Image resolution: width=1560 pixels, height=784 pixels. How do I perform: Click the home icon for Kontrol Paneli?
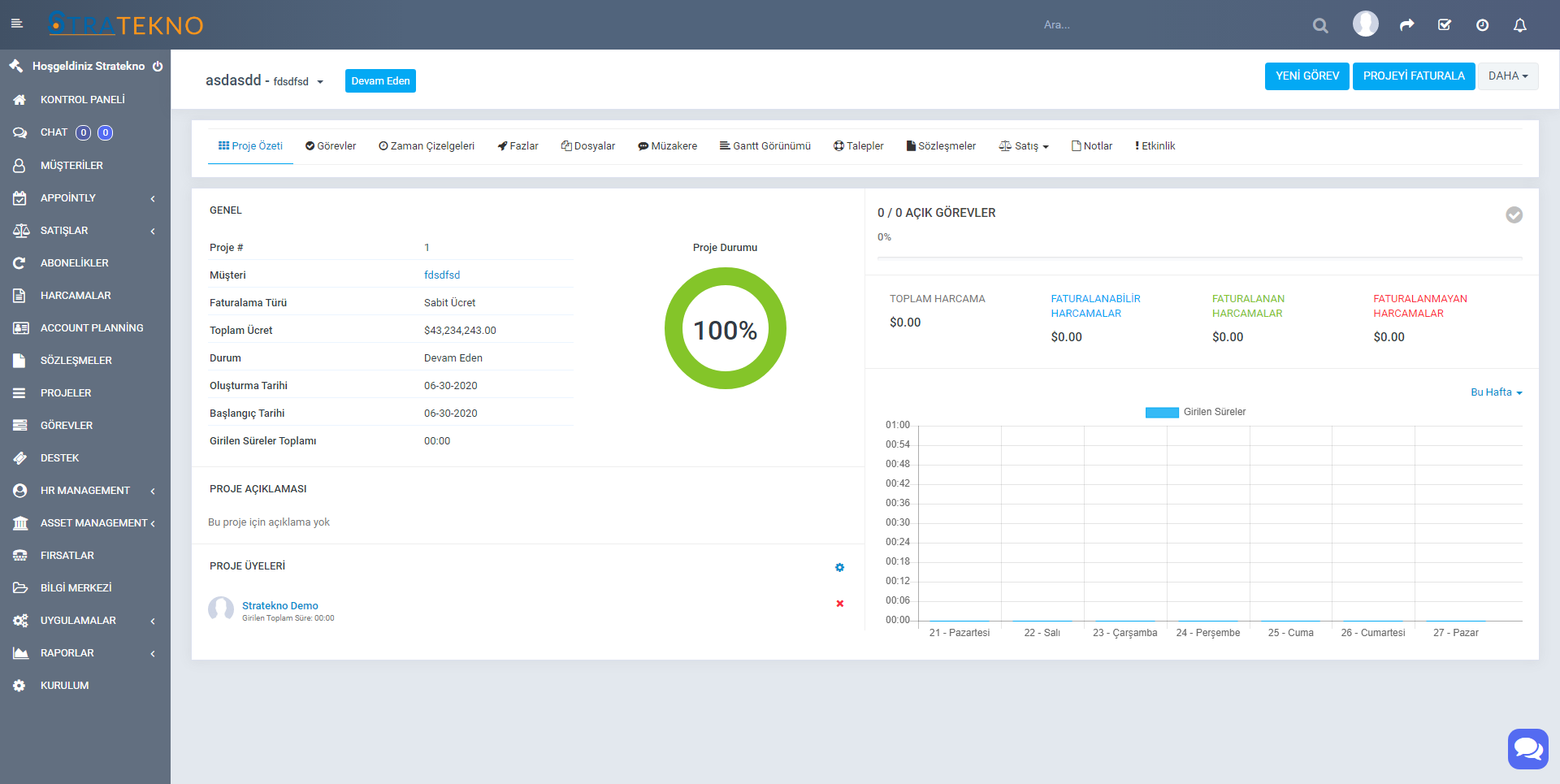click(x=19, y=99)
